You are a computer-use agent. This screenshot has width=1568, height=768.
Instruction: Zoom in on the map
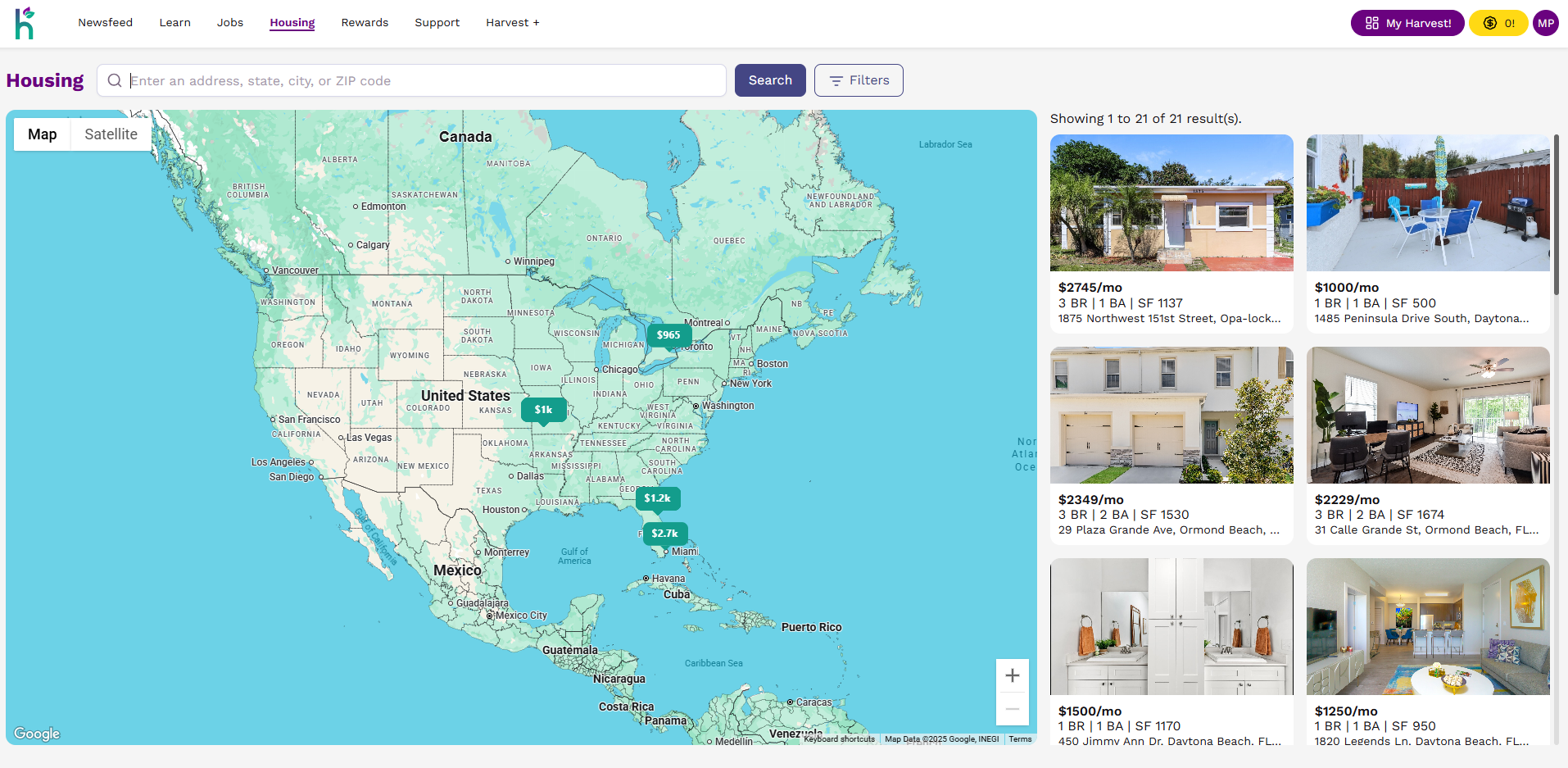pos(1012,675)
